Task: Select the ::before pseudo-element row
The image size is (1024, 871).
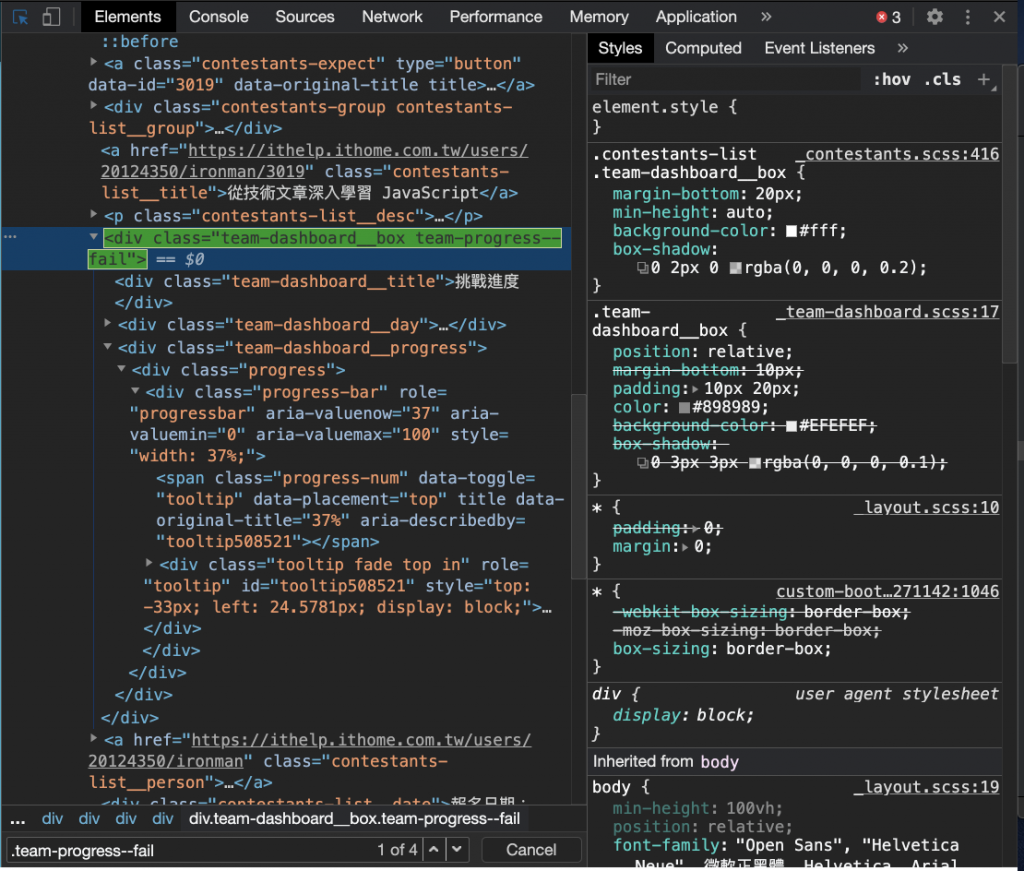Action: pyautogui.click(x=140, y=41)
